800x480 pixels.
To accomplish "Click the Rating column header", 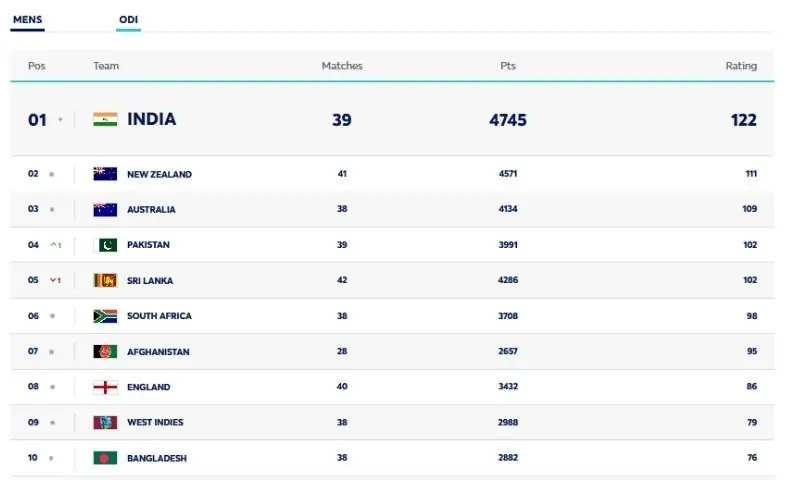I will [741, 66].
